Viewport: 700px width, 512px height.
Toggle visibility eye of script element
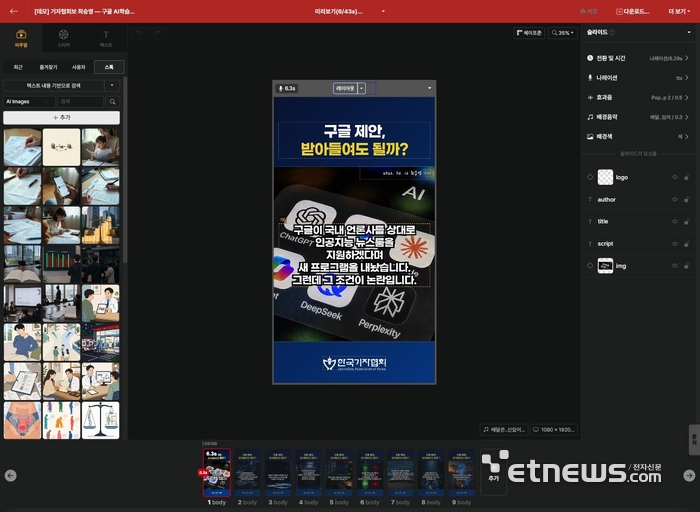tap(675, 244)
